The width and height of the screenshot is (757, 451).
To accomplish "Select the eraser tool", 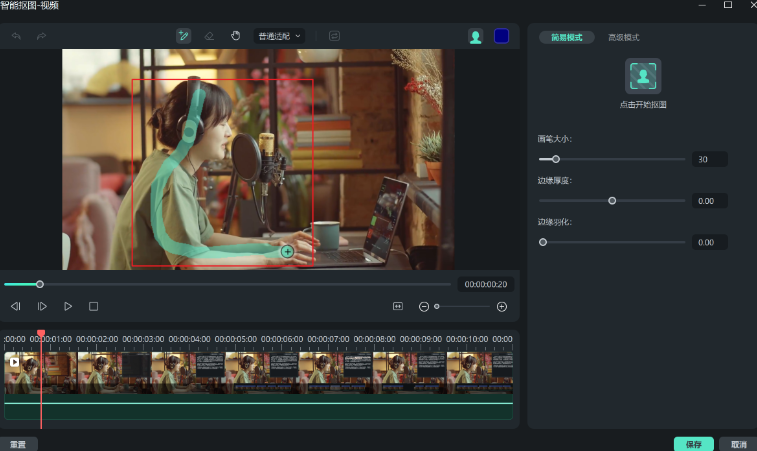I will pyautogui.click(x=209, y=36).
